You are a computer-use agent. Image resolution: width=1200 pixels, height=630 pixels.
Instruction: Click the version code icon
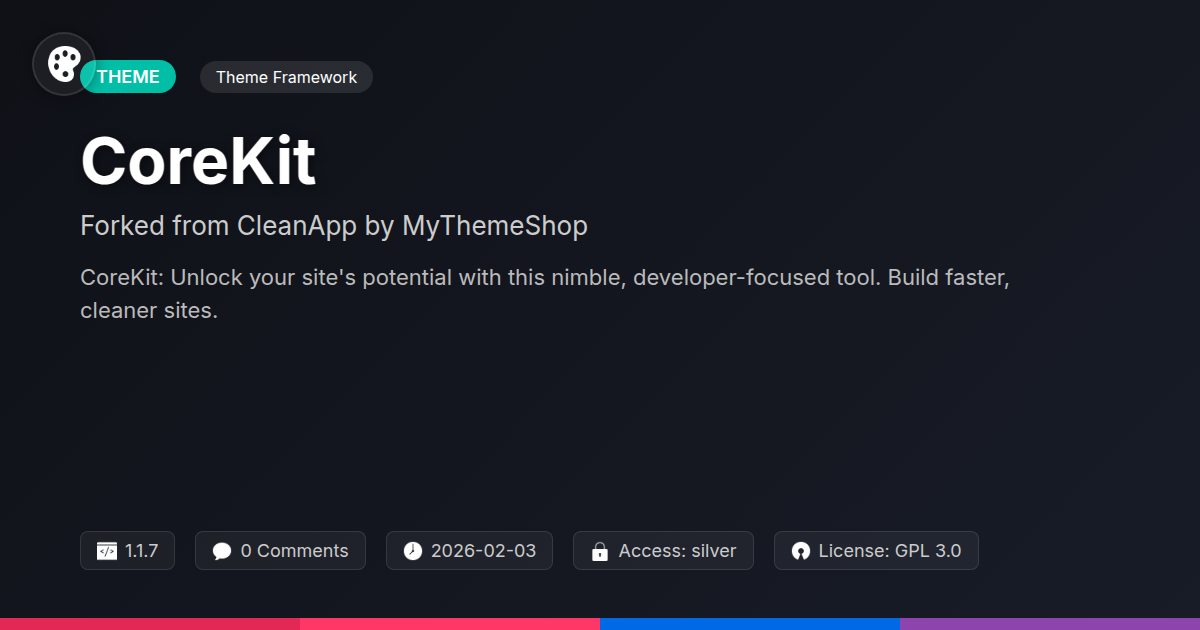[x=107, y=551]
